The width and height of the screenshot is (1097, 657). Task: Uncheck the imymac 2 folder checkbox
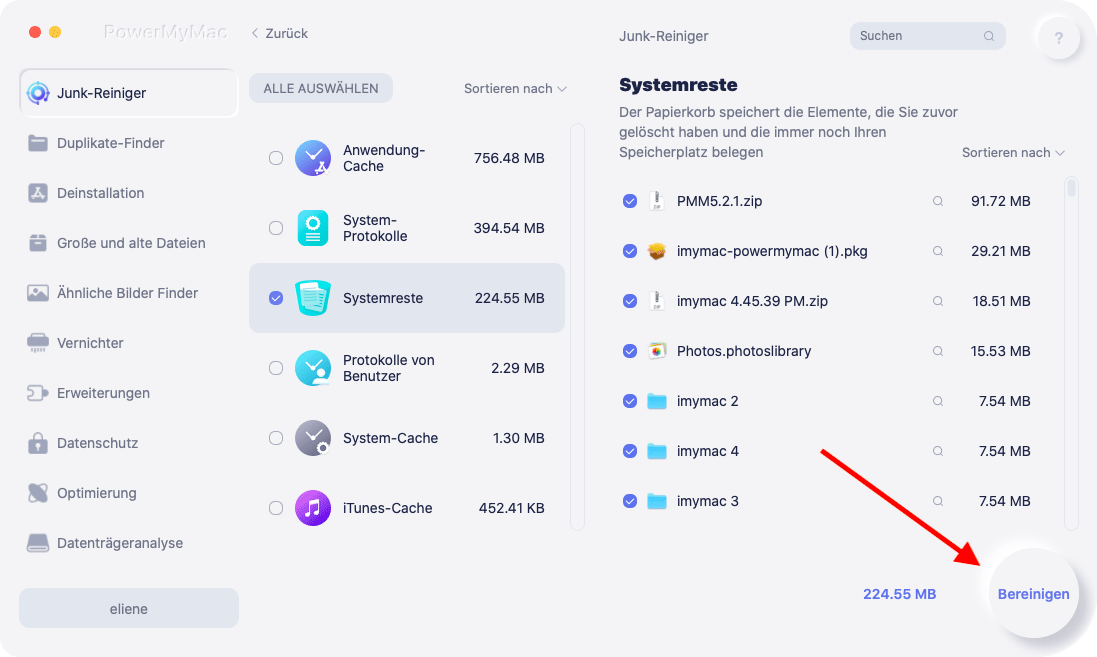pos(630,402)
